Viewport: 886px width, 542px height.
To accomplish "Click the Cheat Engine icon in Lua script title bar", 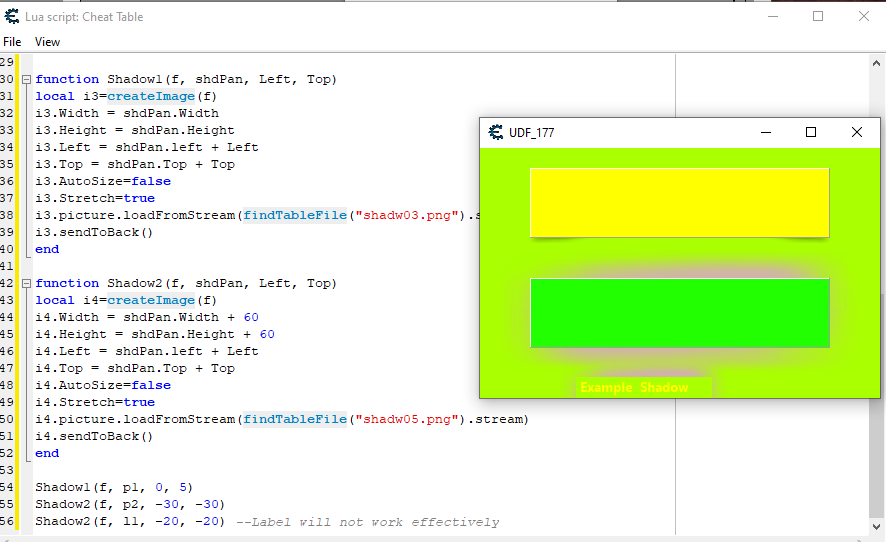I will coord(12,17).
